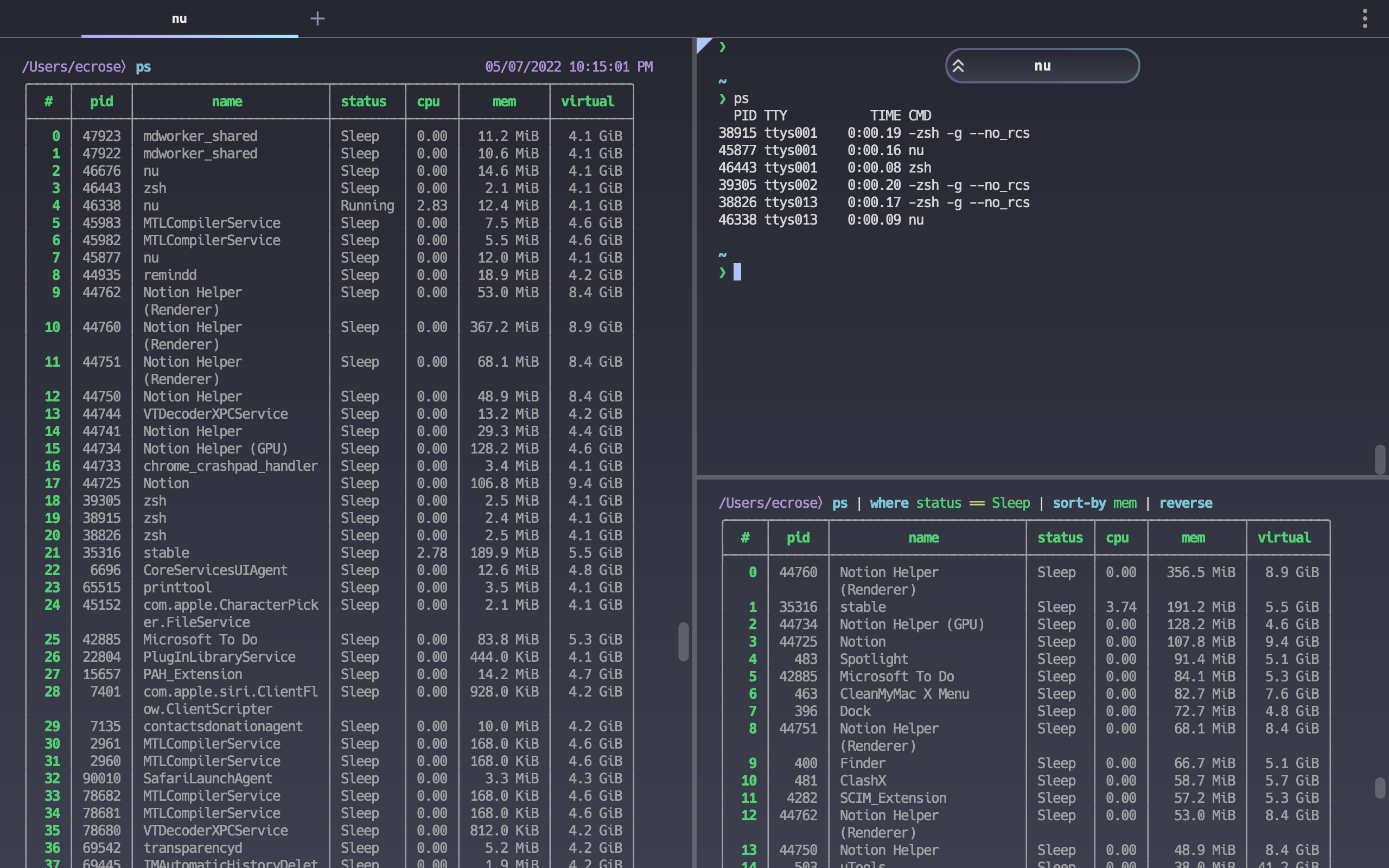Click the active input cursor in top-right pane

pos(737,272)
